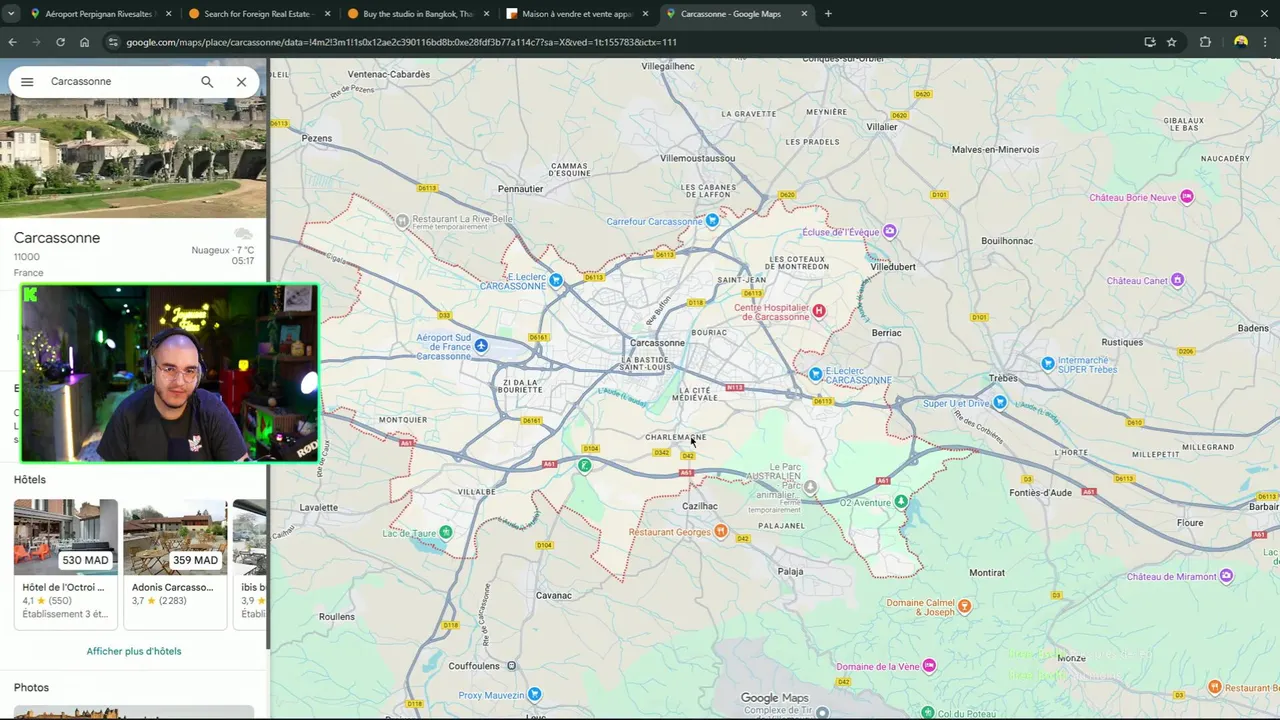
Task: Click Centre Hospitalier de Carcassonne marker
Action: (819, 311)
